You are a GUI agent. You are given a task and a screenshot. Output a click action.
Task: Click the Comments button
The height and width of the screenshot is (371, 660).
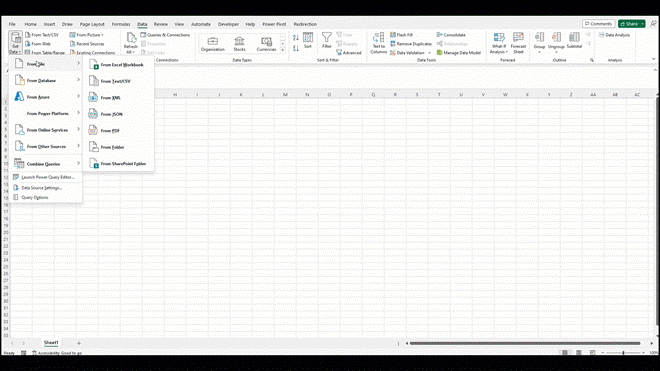599,24
